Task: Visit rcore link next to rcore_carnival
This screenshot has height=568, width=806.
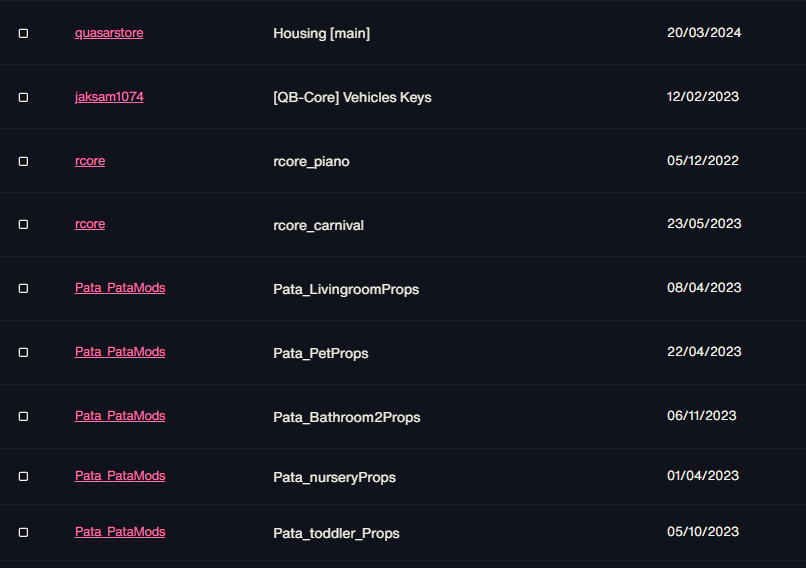Action: (x=90, y=224)
